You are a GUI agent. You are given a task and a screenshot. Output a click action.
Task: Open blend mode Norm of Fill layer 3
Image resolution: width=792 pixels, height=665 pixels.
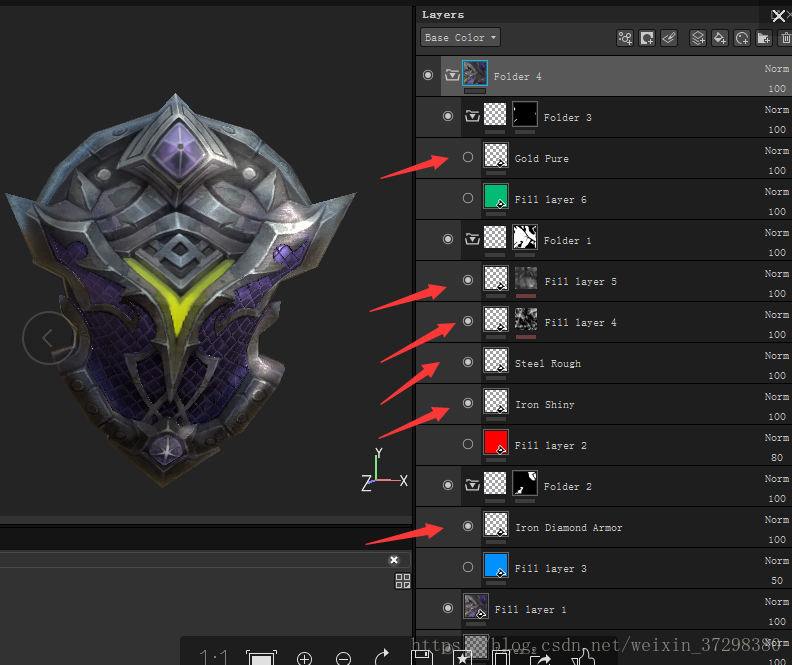[777, 560]
